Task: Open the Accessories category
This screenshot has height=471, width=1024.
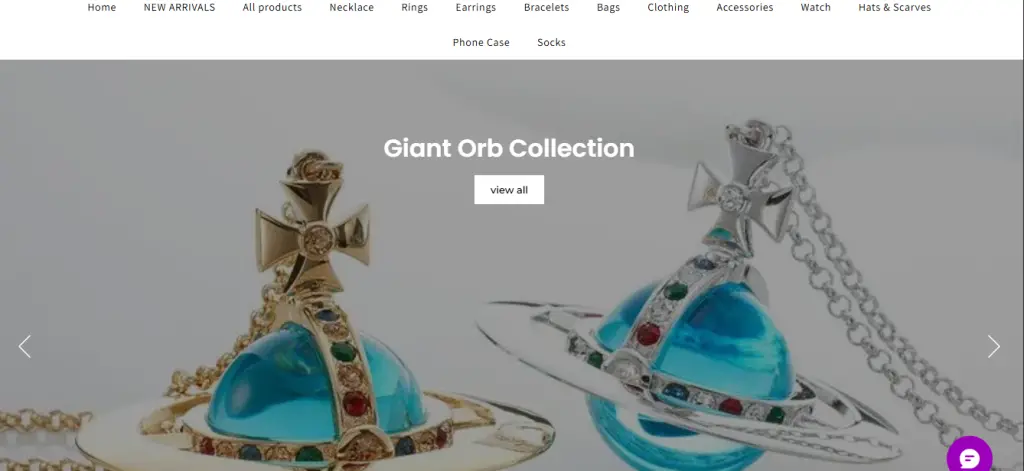Action: point(744,7)
